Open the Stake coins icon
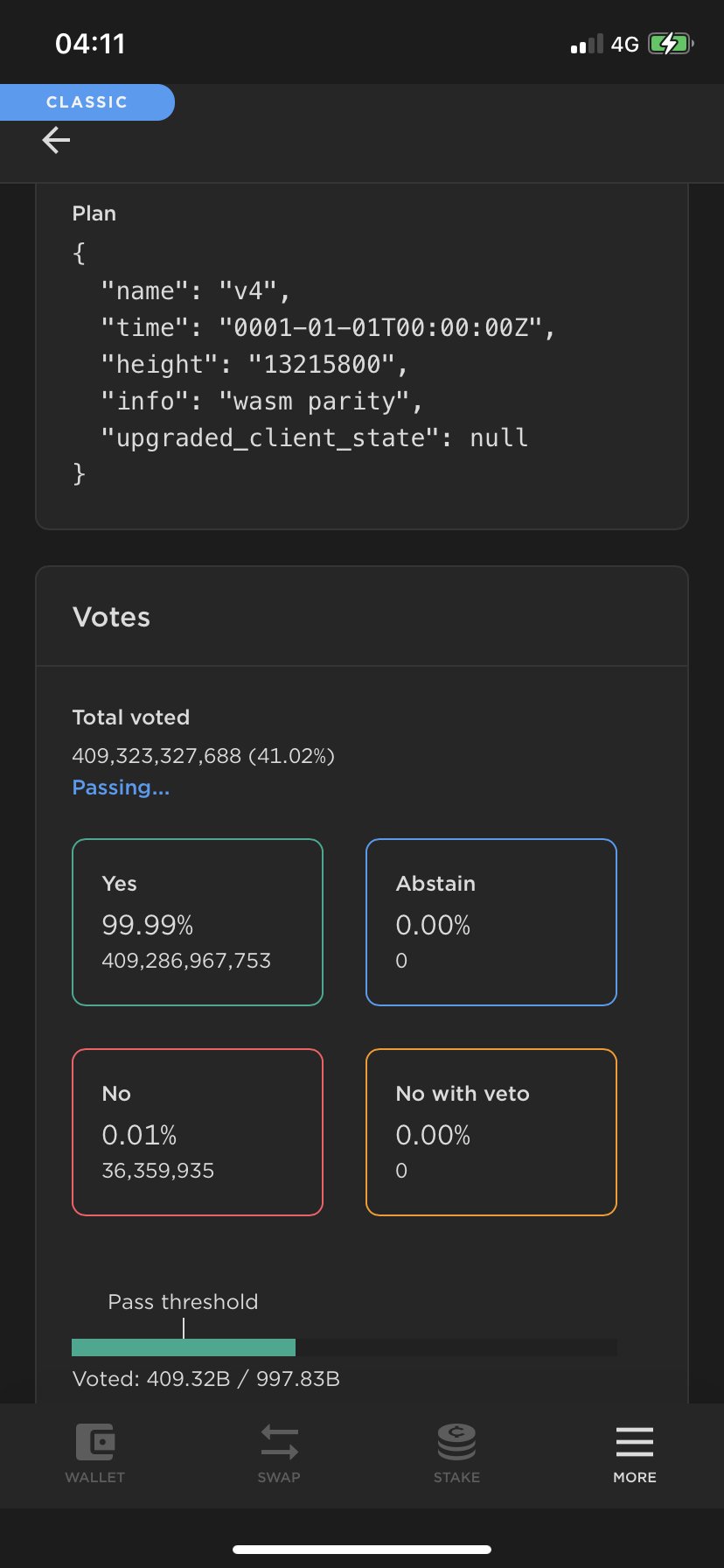 coord(456,1443)
